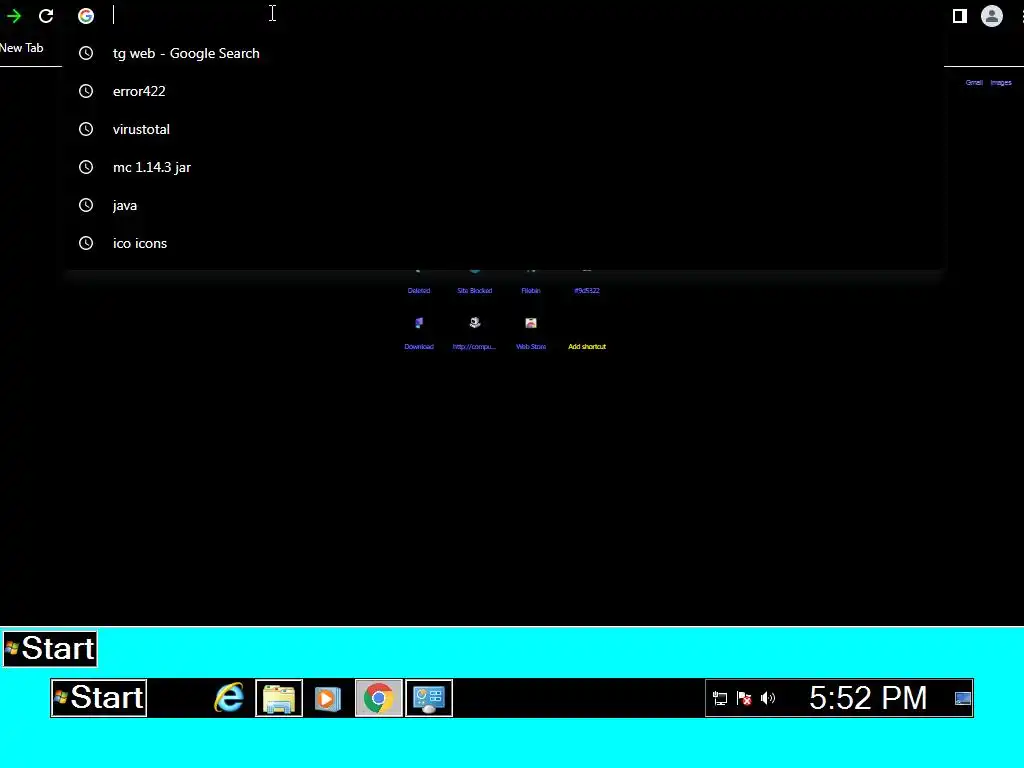Viewport: 1024px width, 768px height.
Task: Open the Start button beside Internet Explorer
Action: pyautogui.click(x=99, y=697)
